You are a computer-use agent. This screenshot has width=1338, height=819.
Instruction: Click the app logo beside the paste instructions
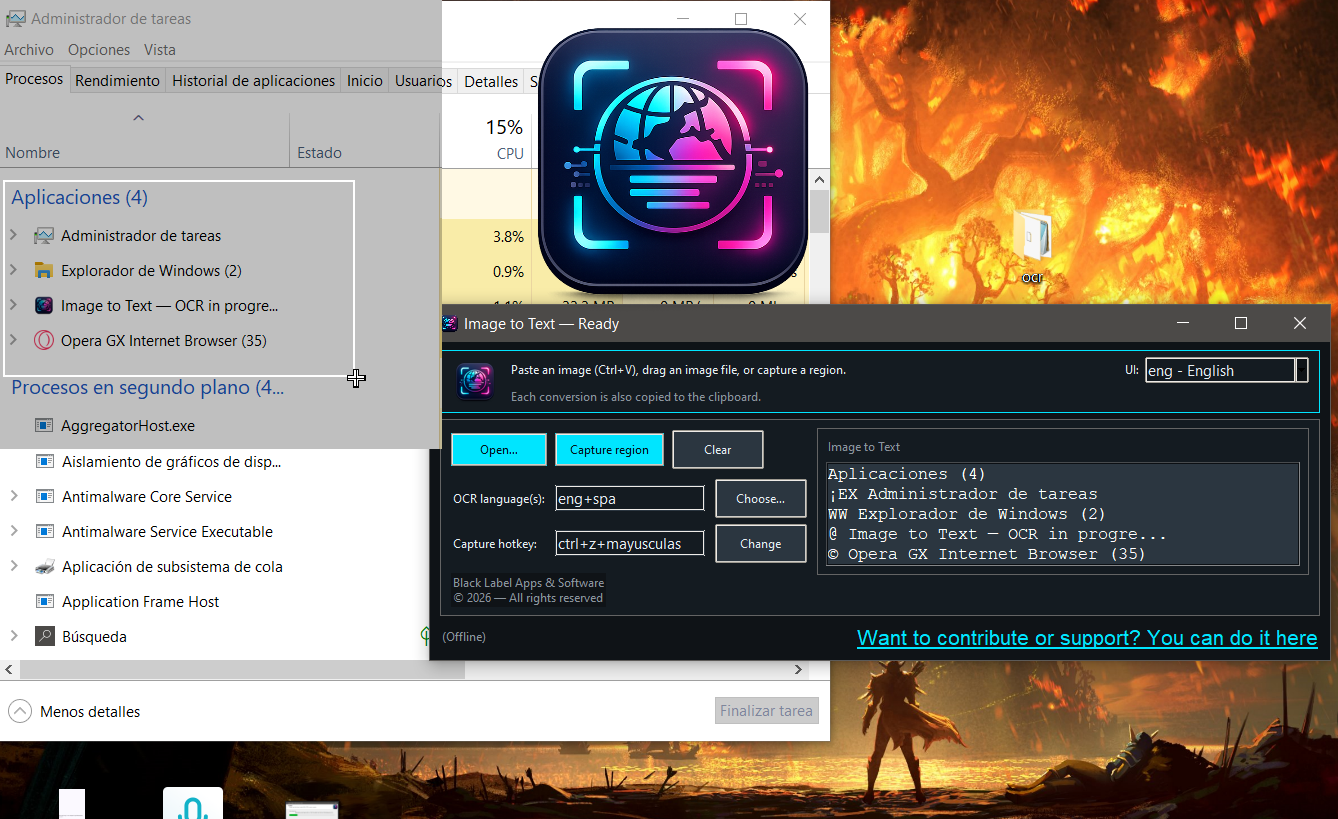pyautogui.click(x=475, y=381)
